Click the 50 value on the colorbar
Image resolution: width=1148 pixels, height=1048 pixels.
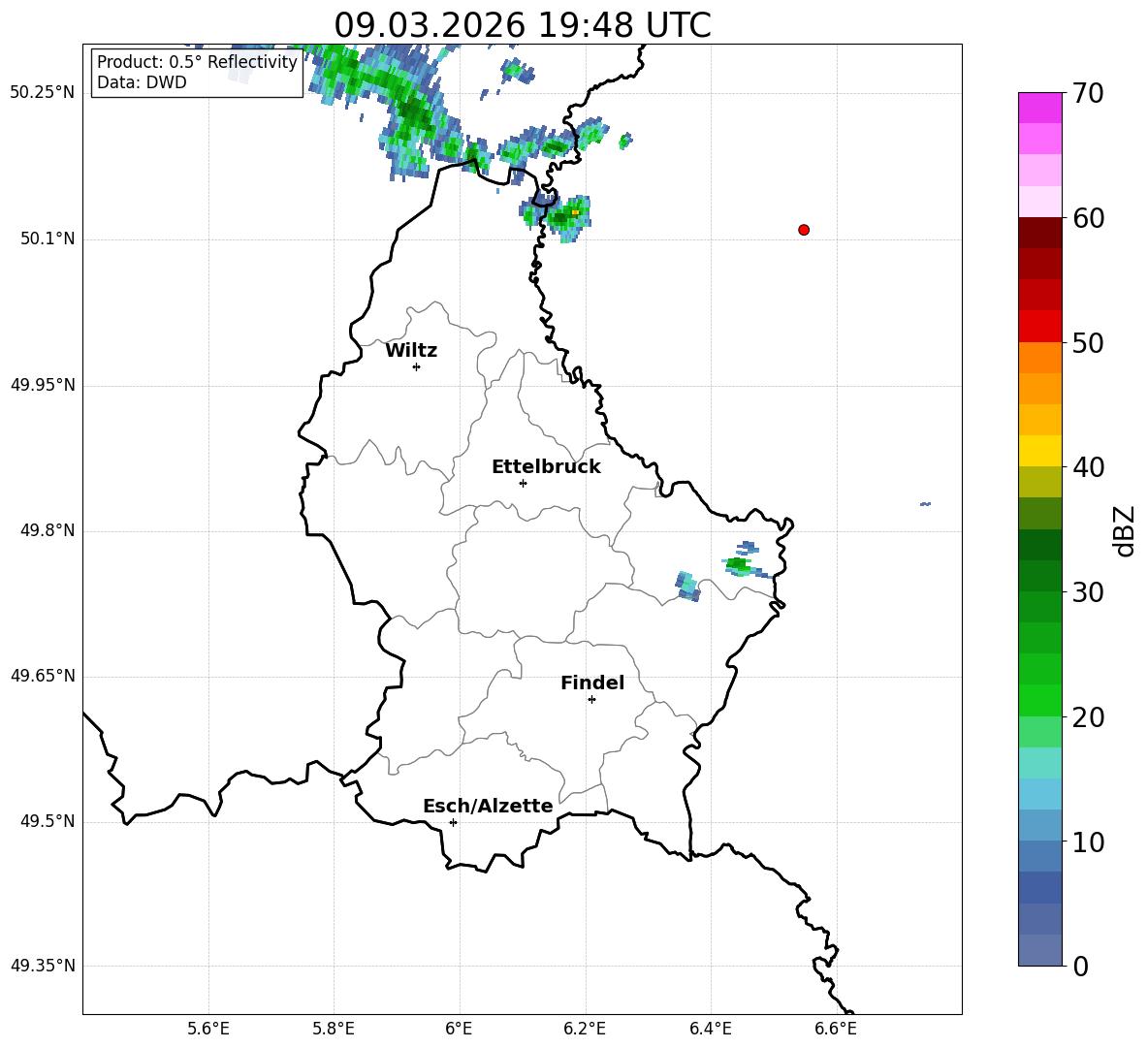pyautogui.click(x=1088, y=343)
